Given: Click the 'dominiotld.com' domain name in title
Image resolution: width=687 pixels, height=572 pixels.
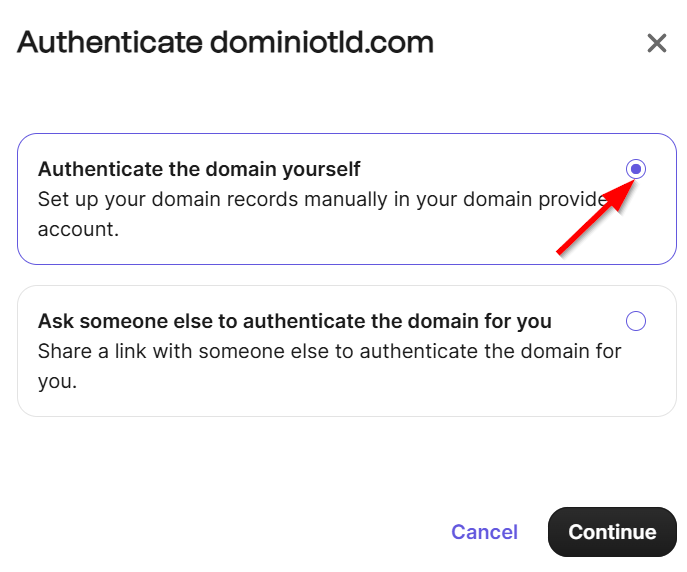Looking at the screenshot, I should click(x=321, y=43).
